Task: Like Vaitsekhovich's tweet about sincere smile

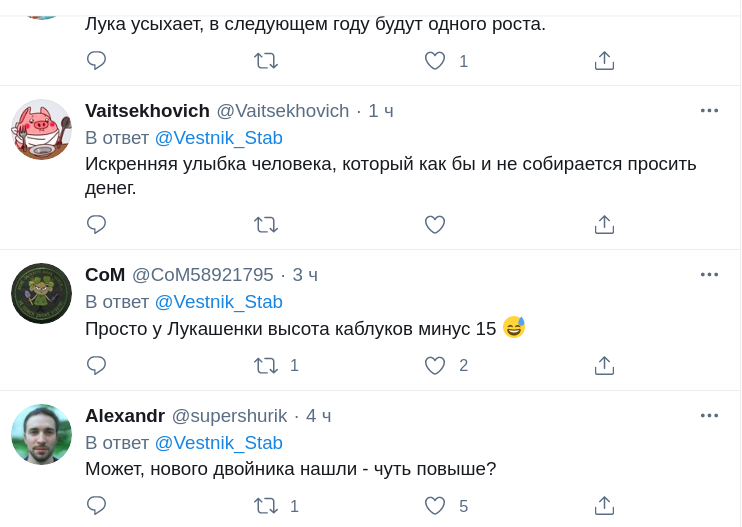Action: tap(435, 224)
